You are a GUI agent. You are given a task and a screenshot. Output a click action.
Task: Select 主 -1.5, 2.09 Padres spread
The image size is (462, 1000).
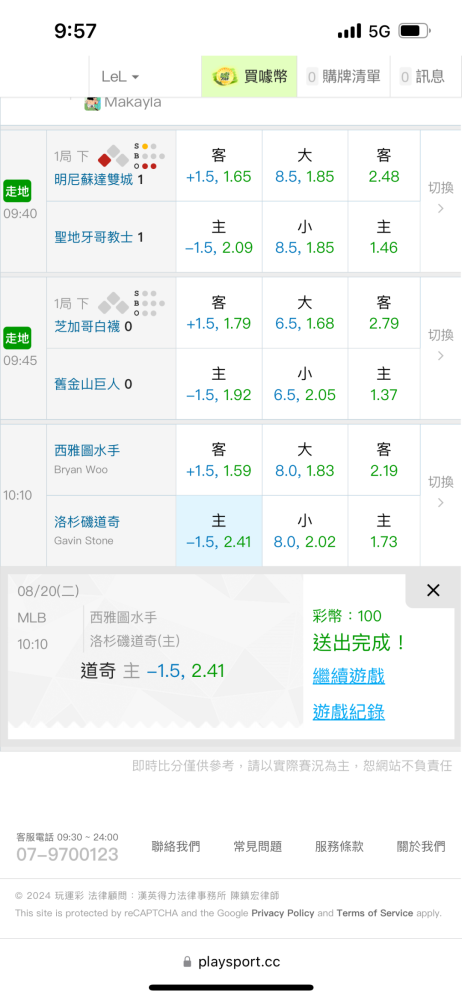click(219, 237)
